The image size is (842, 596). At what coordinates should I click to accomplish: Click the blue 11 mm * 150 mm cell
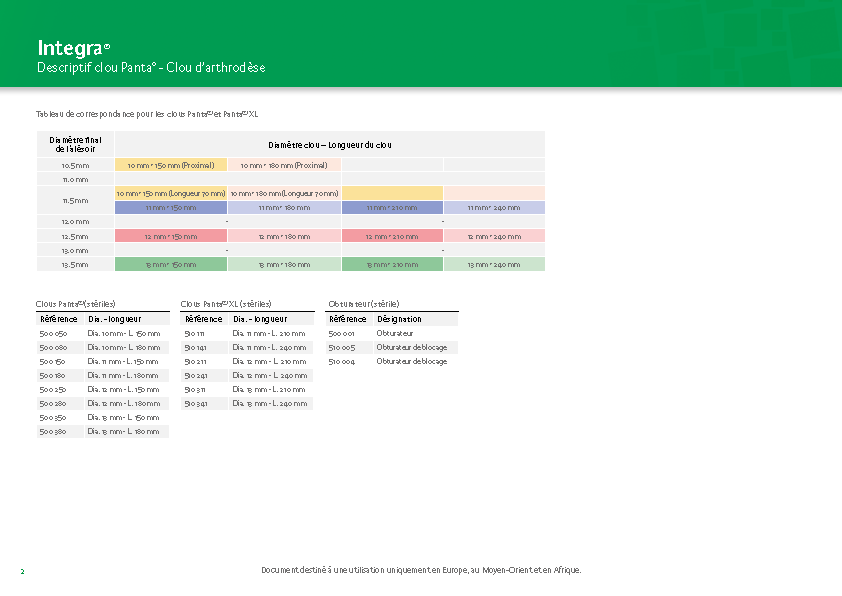[171, 208]
